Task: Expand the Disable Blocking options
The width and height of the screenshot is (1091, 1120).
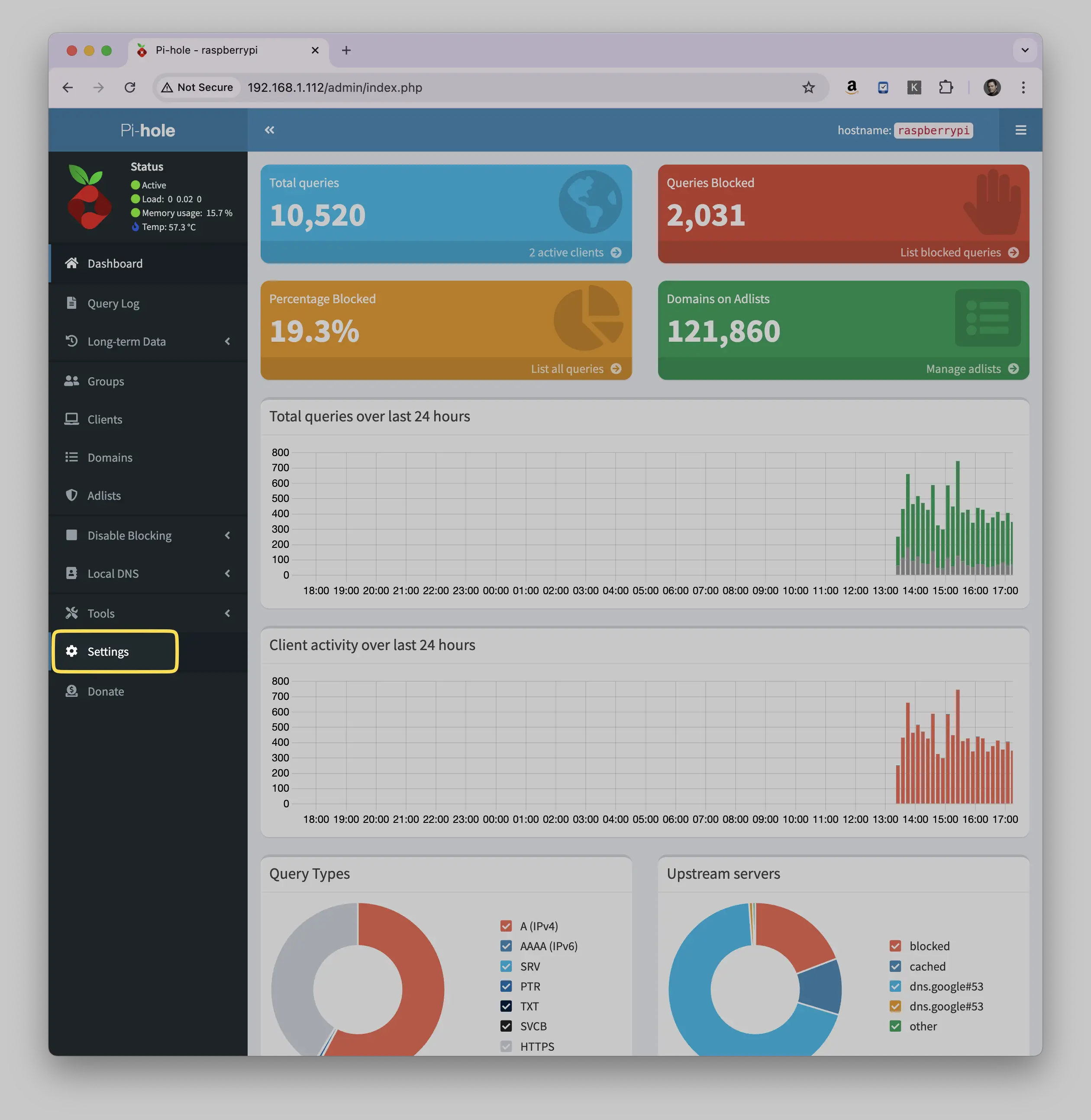Action: pos(148,535)
